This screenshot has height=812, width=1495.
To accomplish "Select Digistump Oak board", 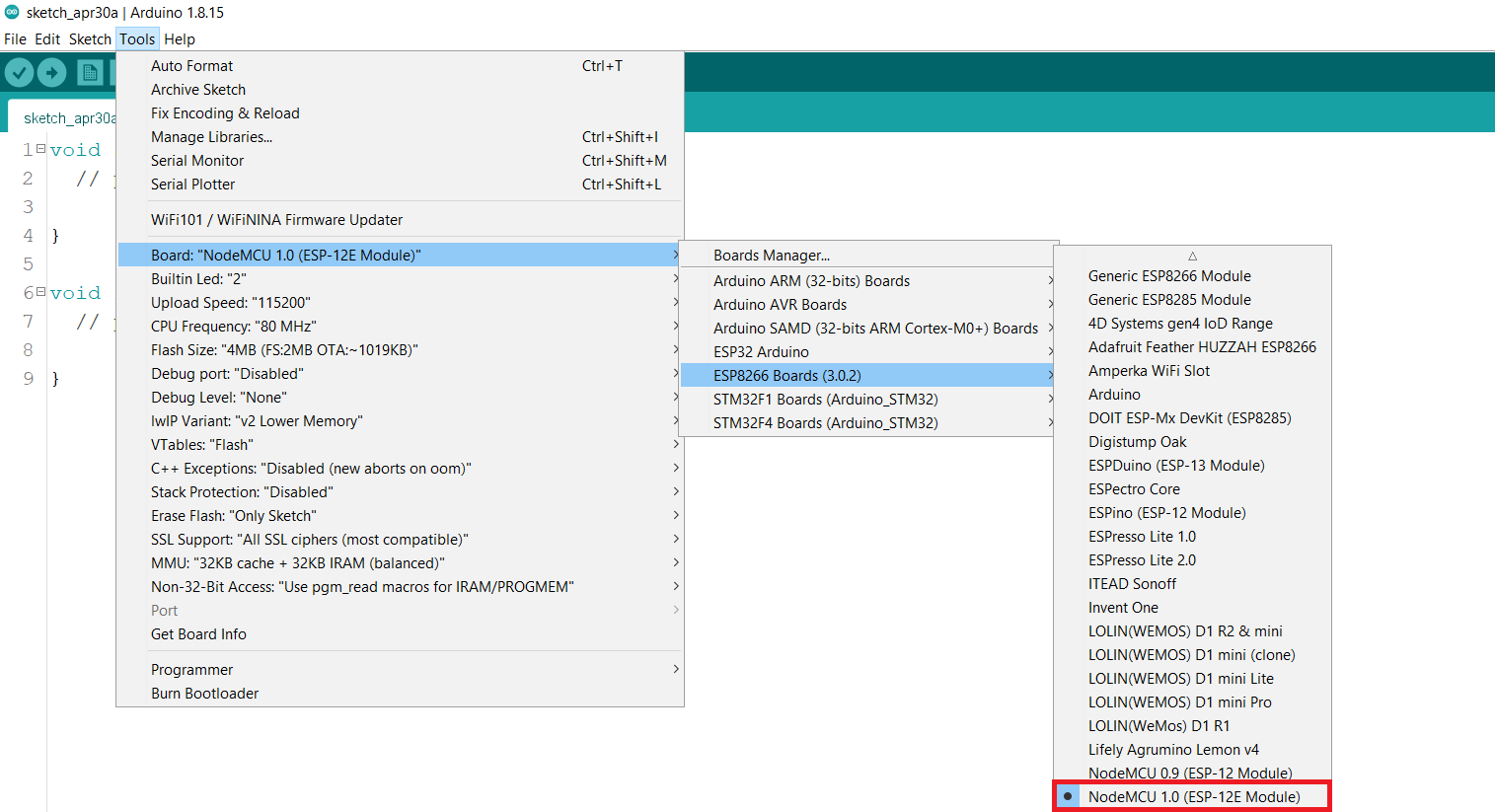I will click(x=1192, y=442).
